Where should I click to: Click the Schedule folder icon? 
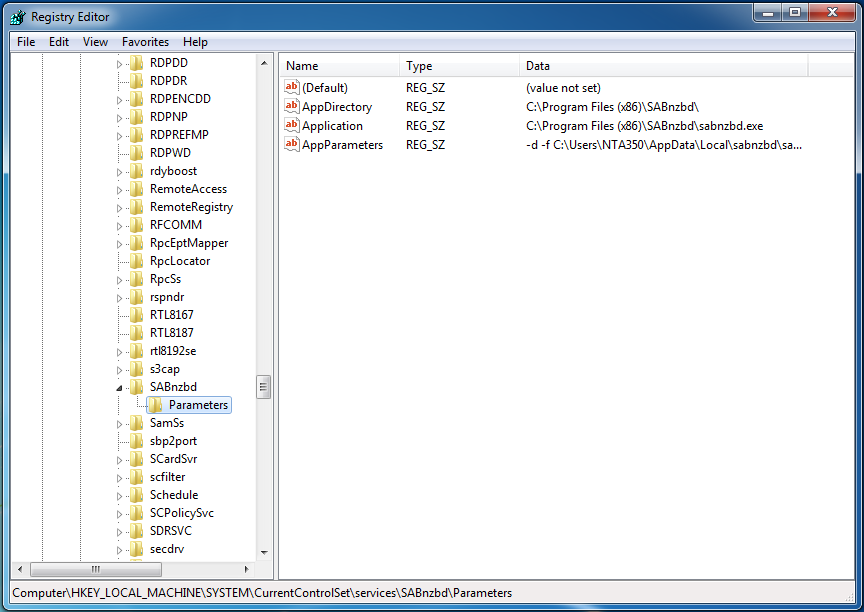(137, 495)
